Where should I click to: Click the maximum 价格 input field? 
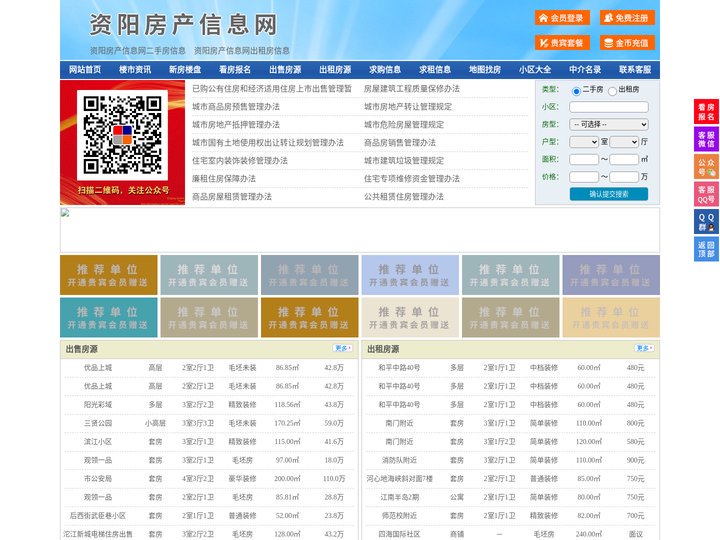pyautogui.click(x=624, y=177)
